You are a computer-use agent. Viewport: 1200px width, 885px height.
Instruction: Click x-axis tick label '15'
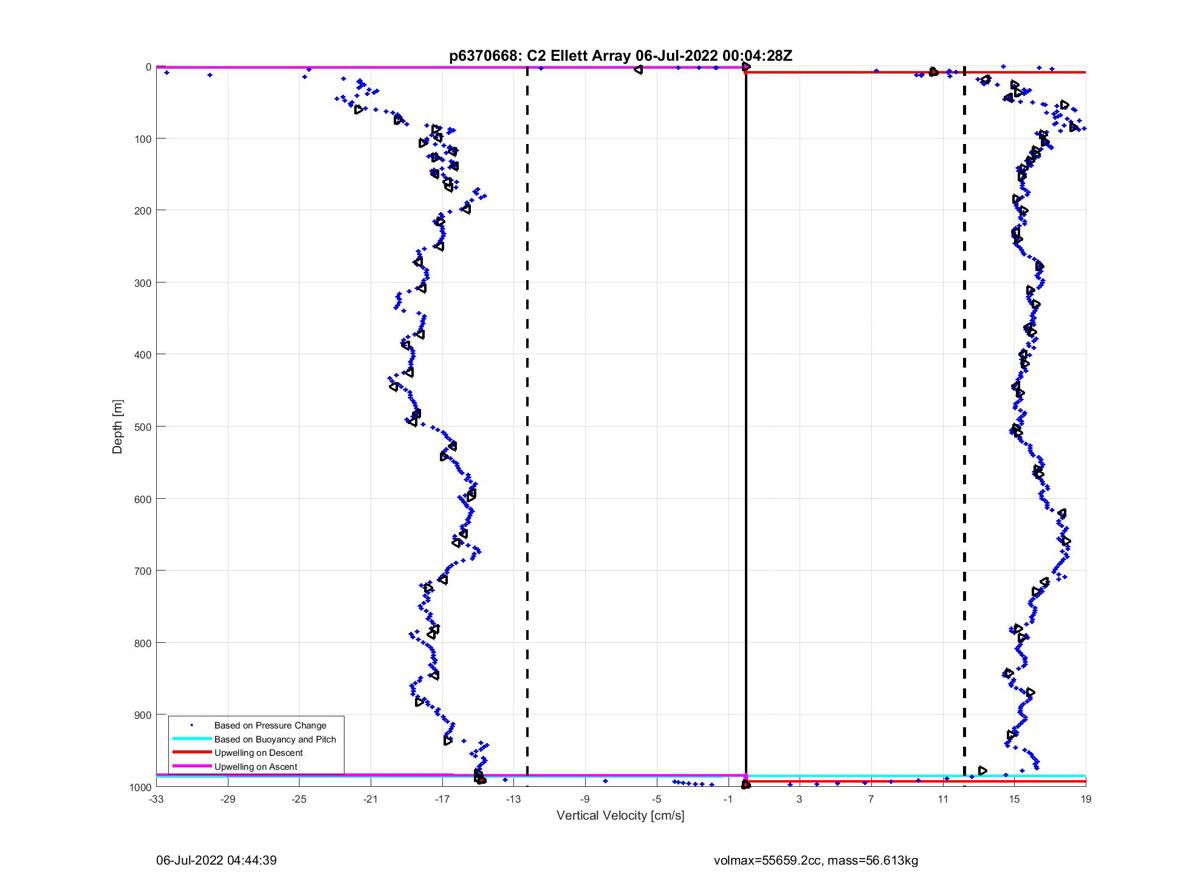coord(1014,800)
